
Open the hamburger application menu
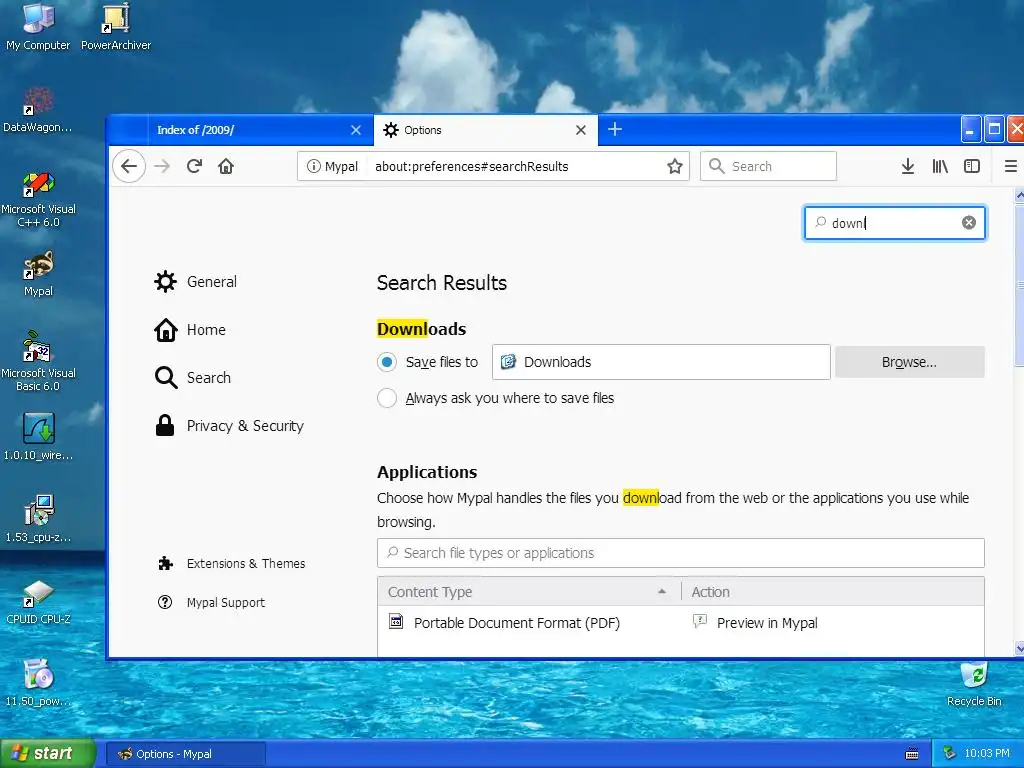(x=1010, y=167)
